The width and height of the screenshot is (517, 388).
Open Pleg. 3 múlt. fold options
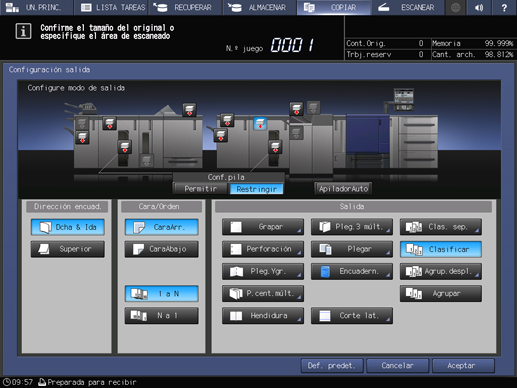[352, 227]
